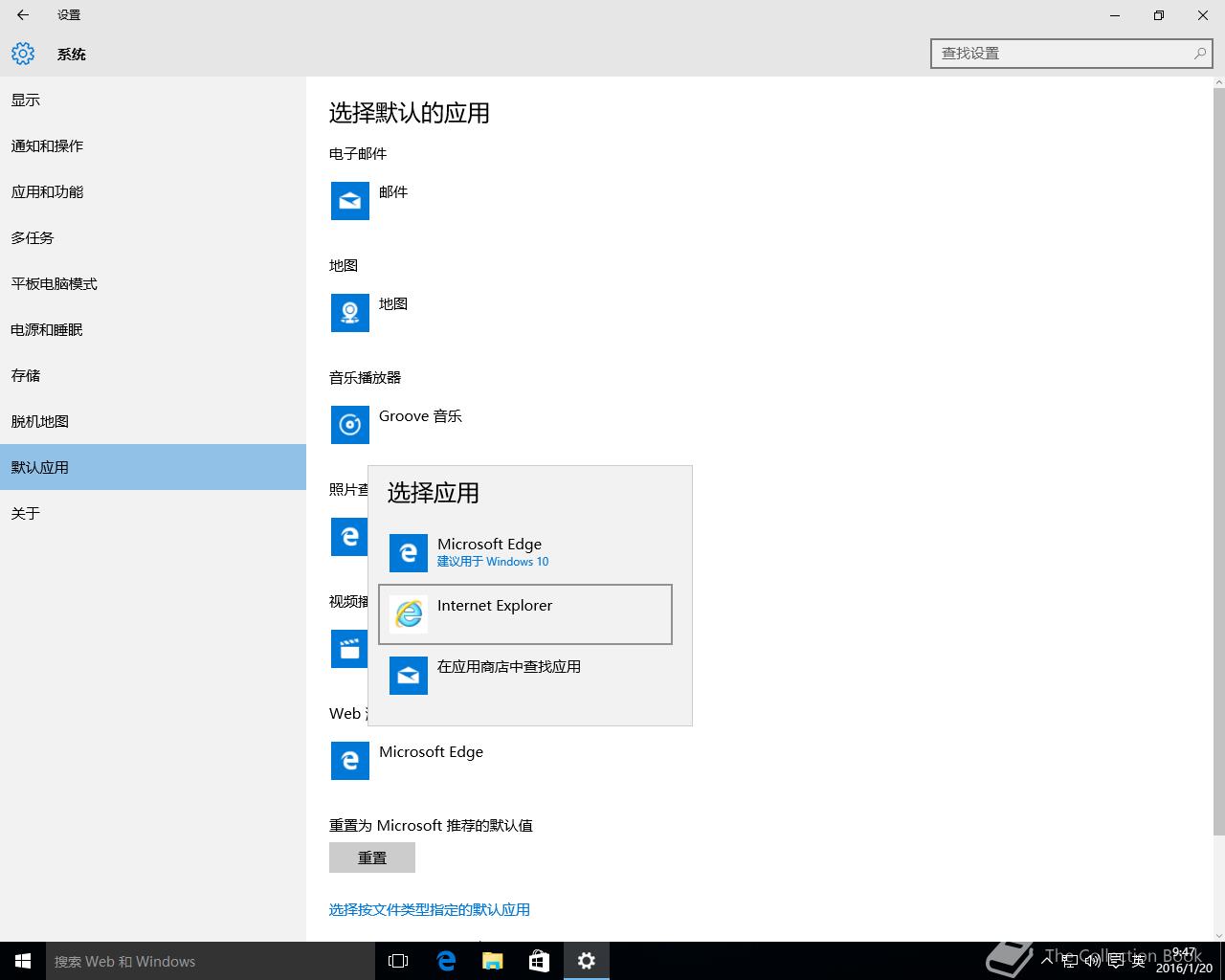This screenshot has height=980, width=1225.
Task: Select 通知和操作 in the sidebar
Action: [153, 145]
